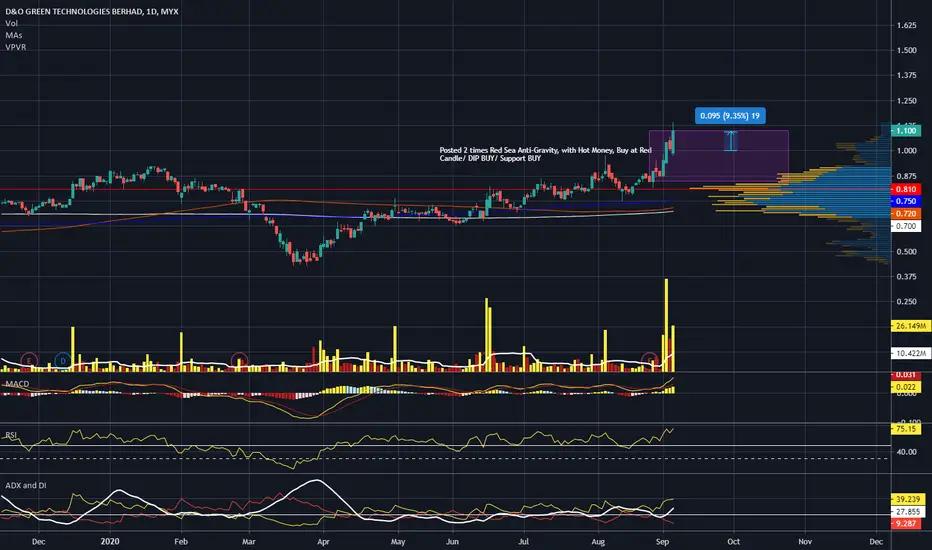Click the tallest yellow volume bar in September
This screenshot has width=932, height=550.
[x=666, y=325]
